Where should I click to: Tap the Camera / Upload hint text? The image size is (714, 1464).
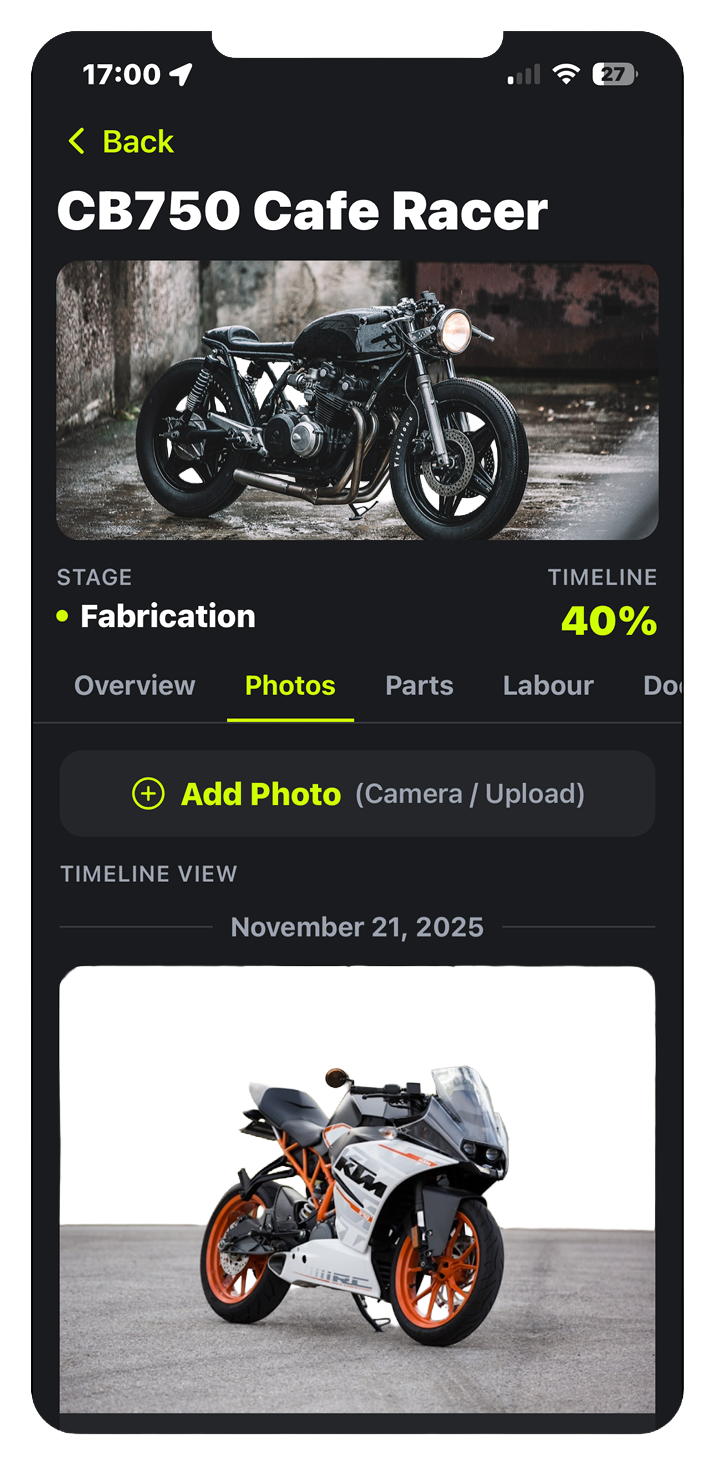469,794
